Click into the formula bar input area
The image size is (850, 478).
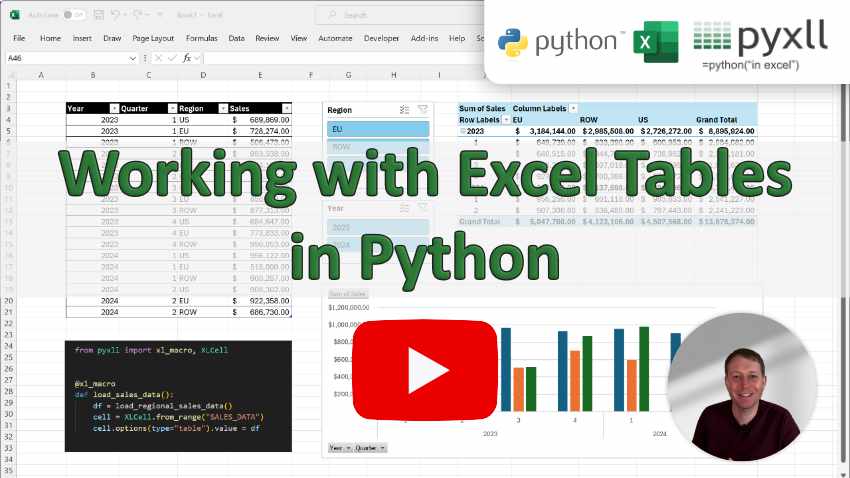tap(344, 58)
